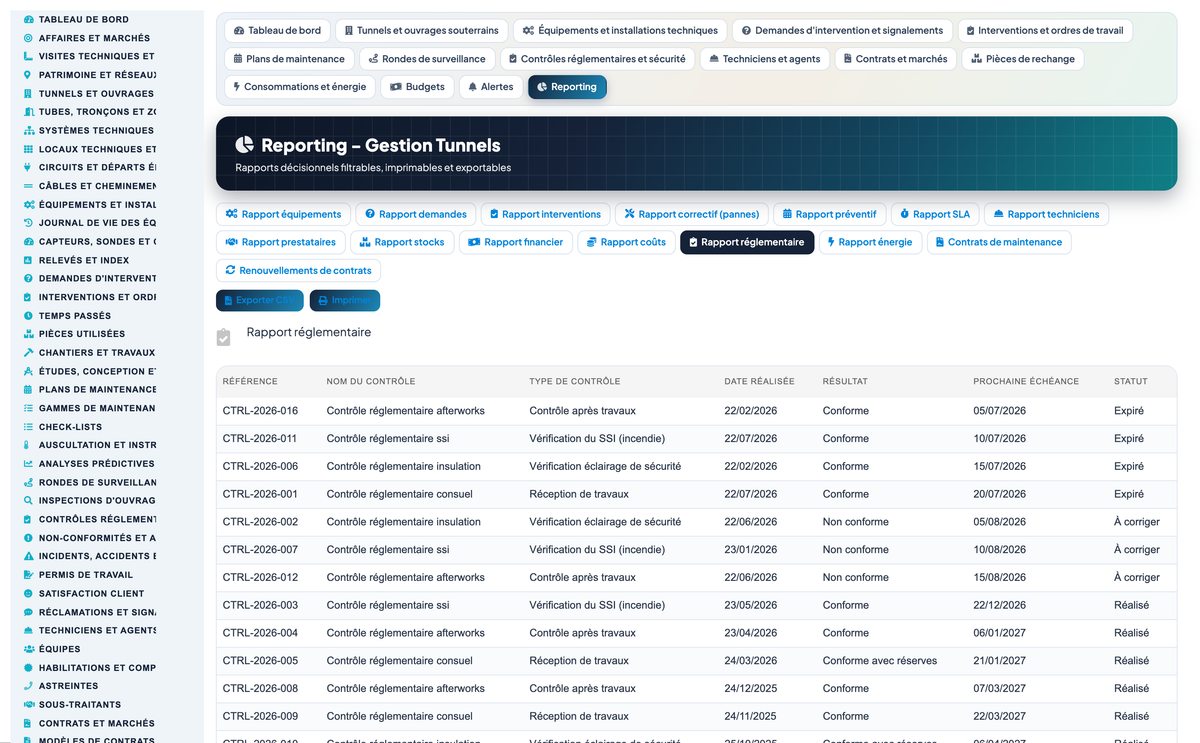This screenshot has width=1200, height=743.
Task: Click the Sous-traitants sidebar icon
Action: tap(28, 705)
